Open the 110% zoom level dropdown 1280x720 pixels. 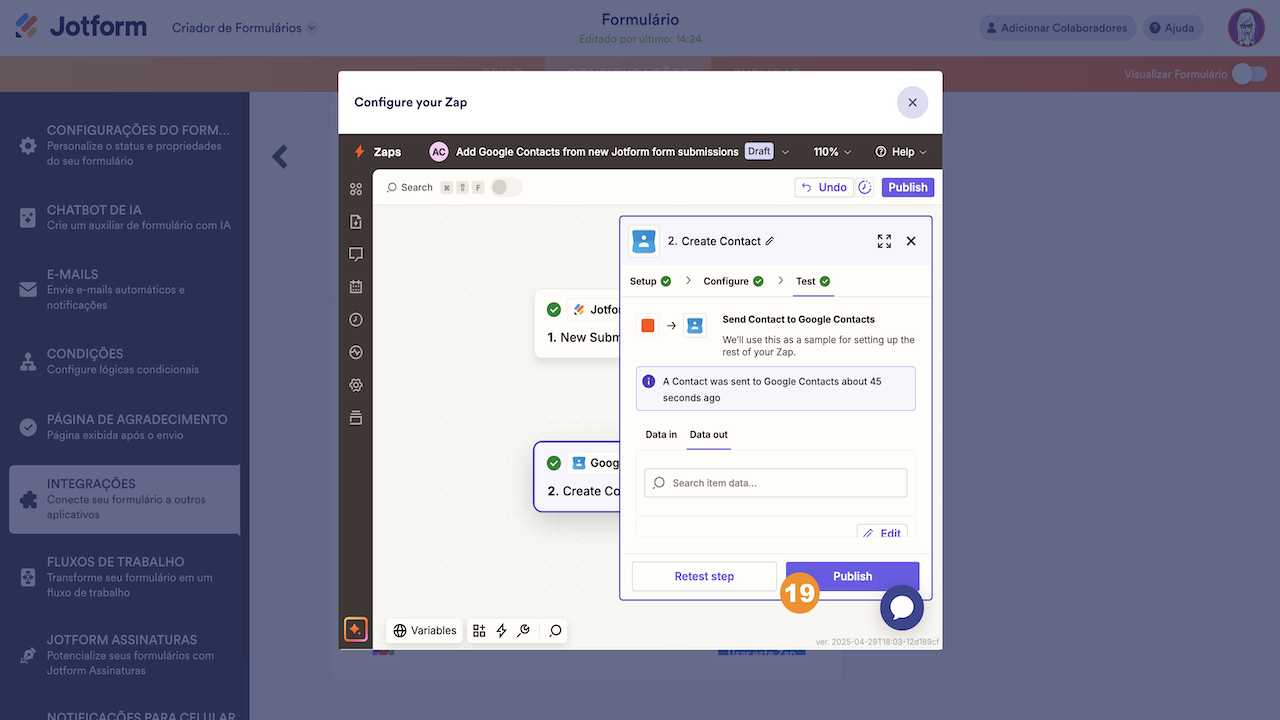[832, 152]
